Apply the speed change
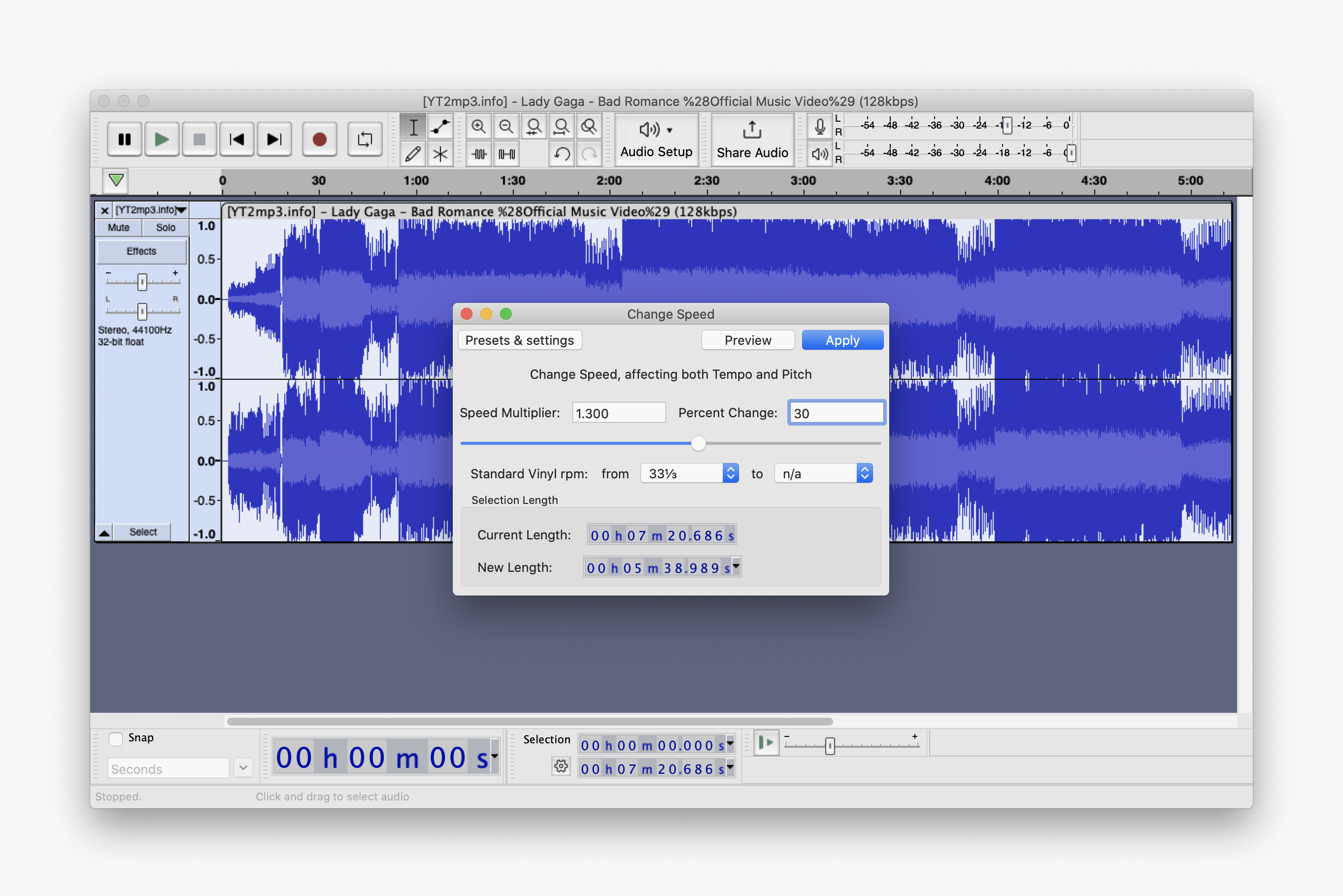Screen dimensions: 1343x896 coord(842,340)
